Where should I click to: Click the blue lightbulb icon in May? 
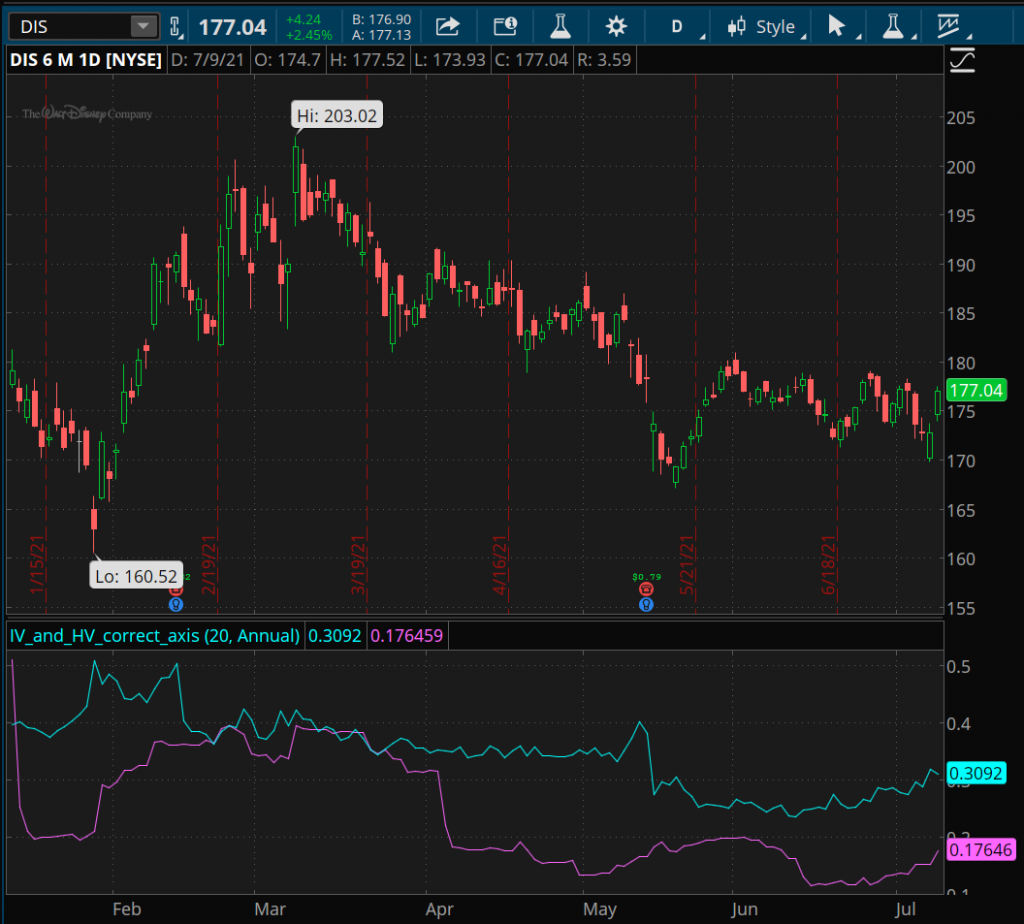pyautogui.click(x=646, y=605)
